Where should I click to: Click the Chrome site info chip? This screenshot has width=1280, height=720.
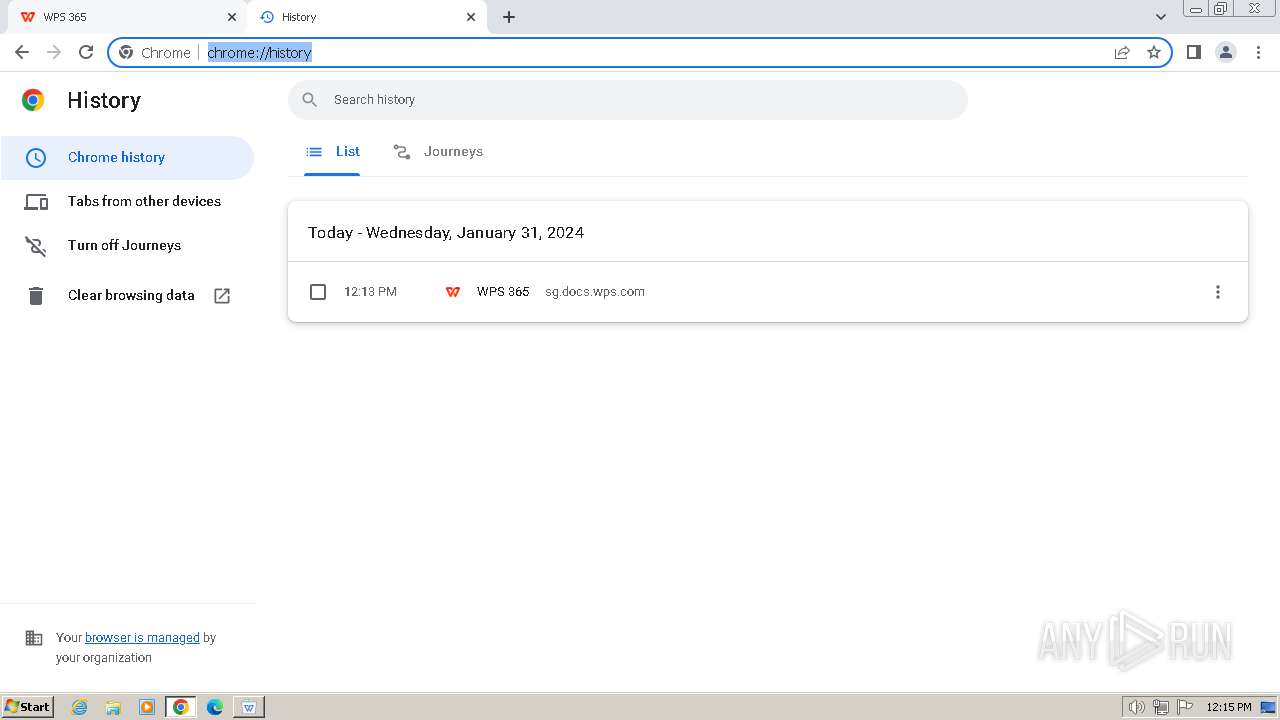155,53
